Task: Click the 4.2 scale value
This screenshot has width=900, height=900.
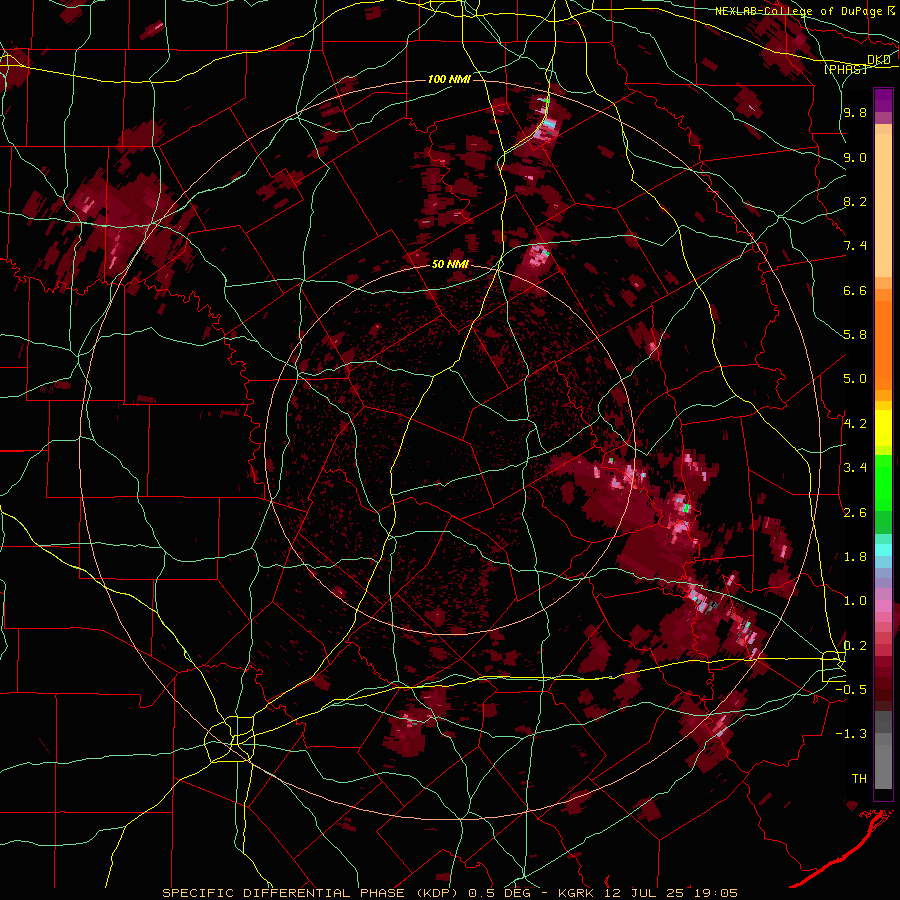Action: [x=855, y=424]
